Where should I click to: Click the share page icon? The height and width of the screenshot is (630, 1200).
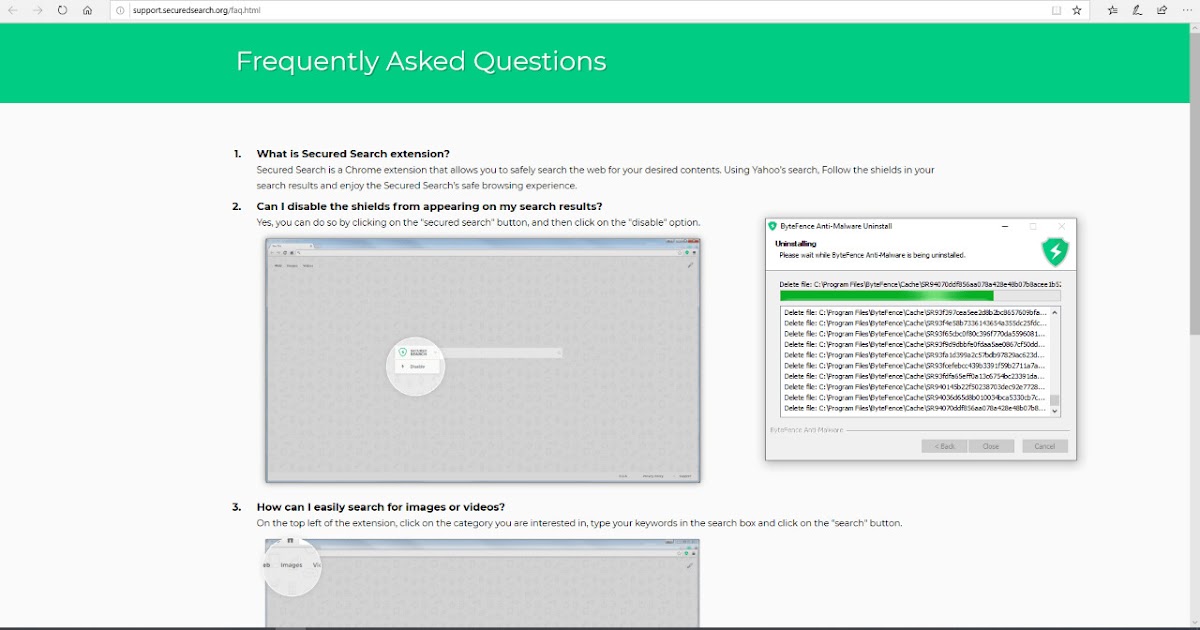click(1162, 10)
